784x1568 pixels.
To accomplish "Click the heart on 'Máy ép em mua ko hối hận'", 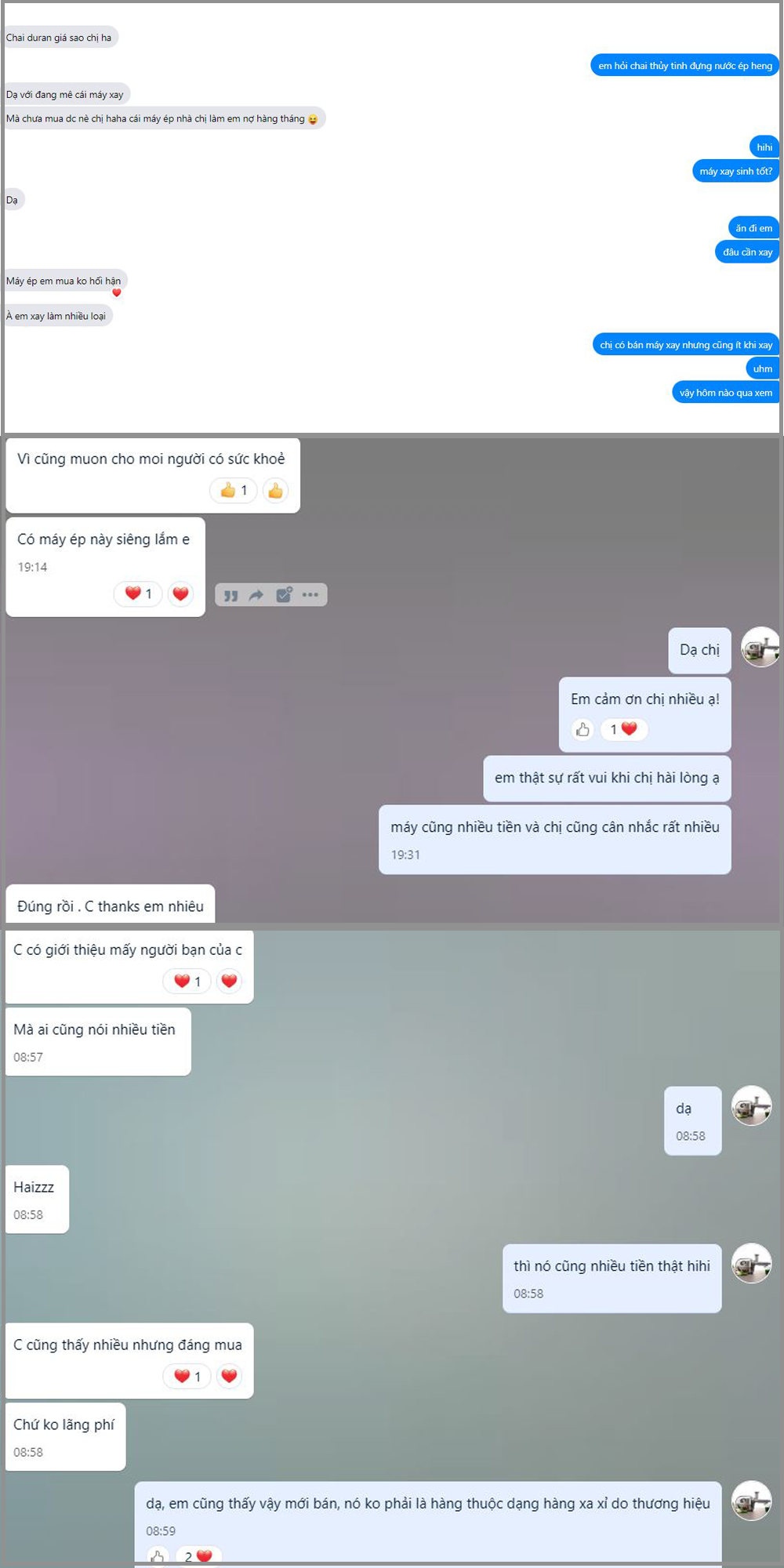I will [x=117, y=292].
